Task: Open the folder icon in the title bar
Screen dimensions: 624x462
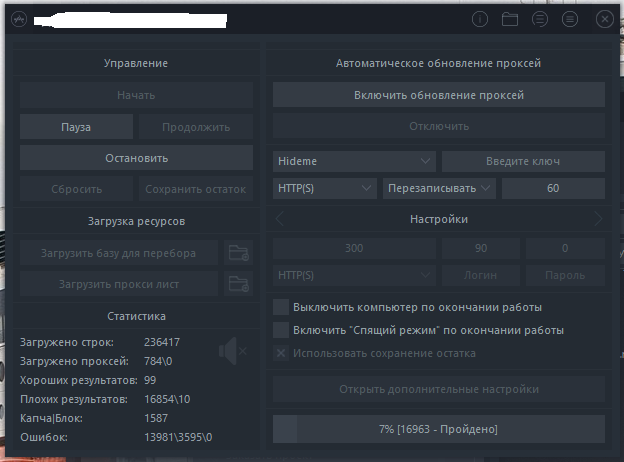Action: 509,19
